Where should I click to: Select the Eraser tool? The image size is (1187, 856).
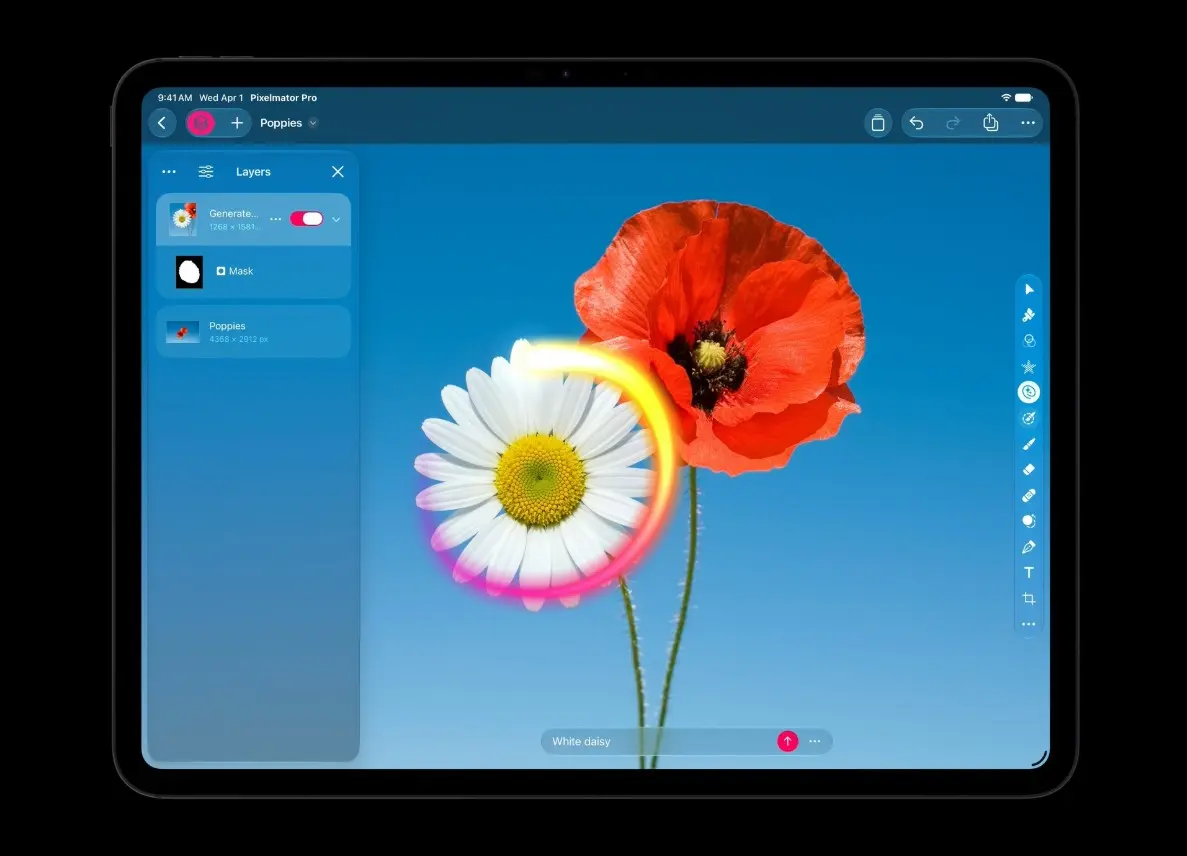point(1029,469)
